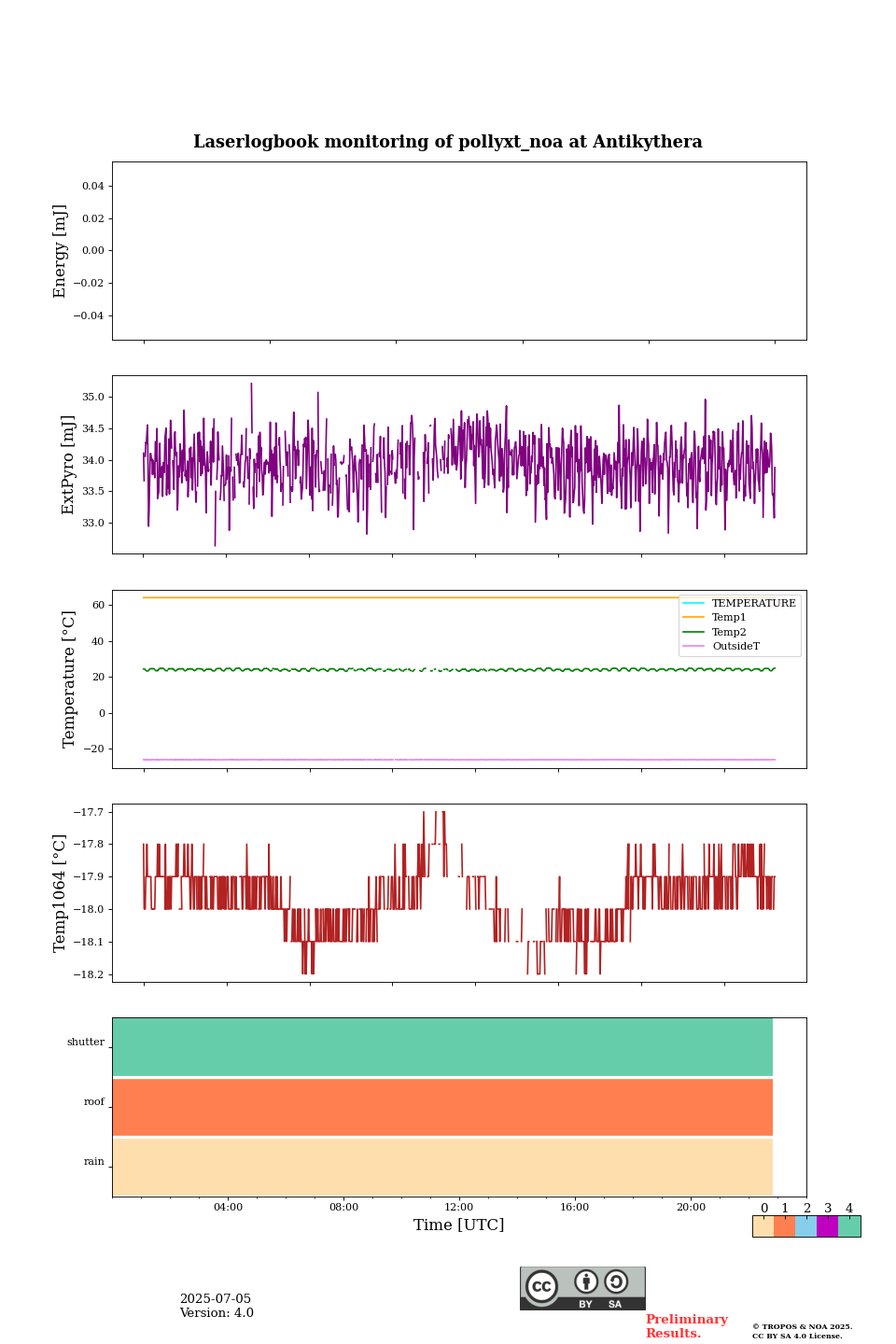896x1344 pixels.
Task: Click the Version: 4.0 text
Action: 217,1313
